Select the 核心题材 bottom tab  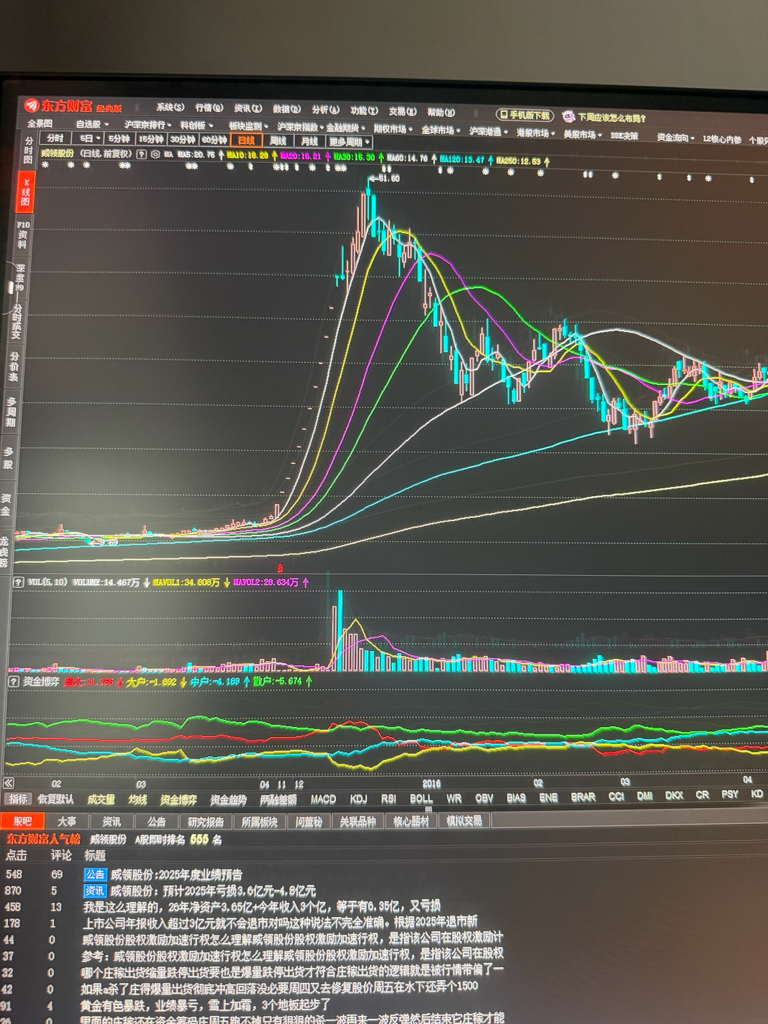tap(411, 821)
